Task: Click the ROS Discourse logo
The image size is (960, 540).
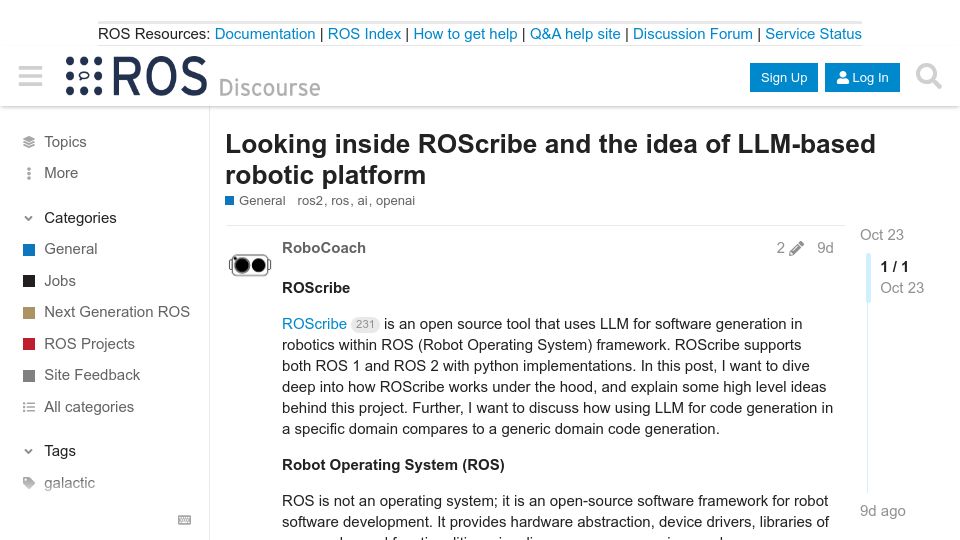Action: coord(193,76)
